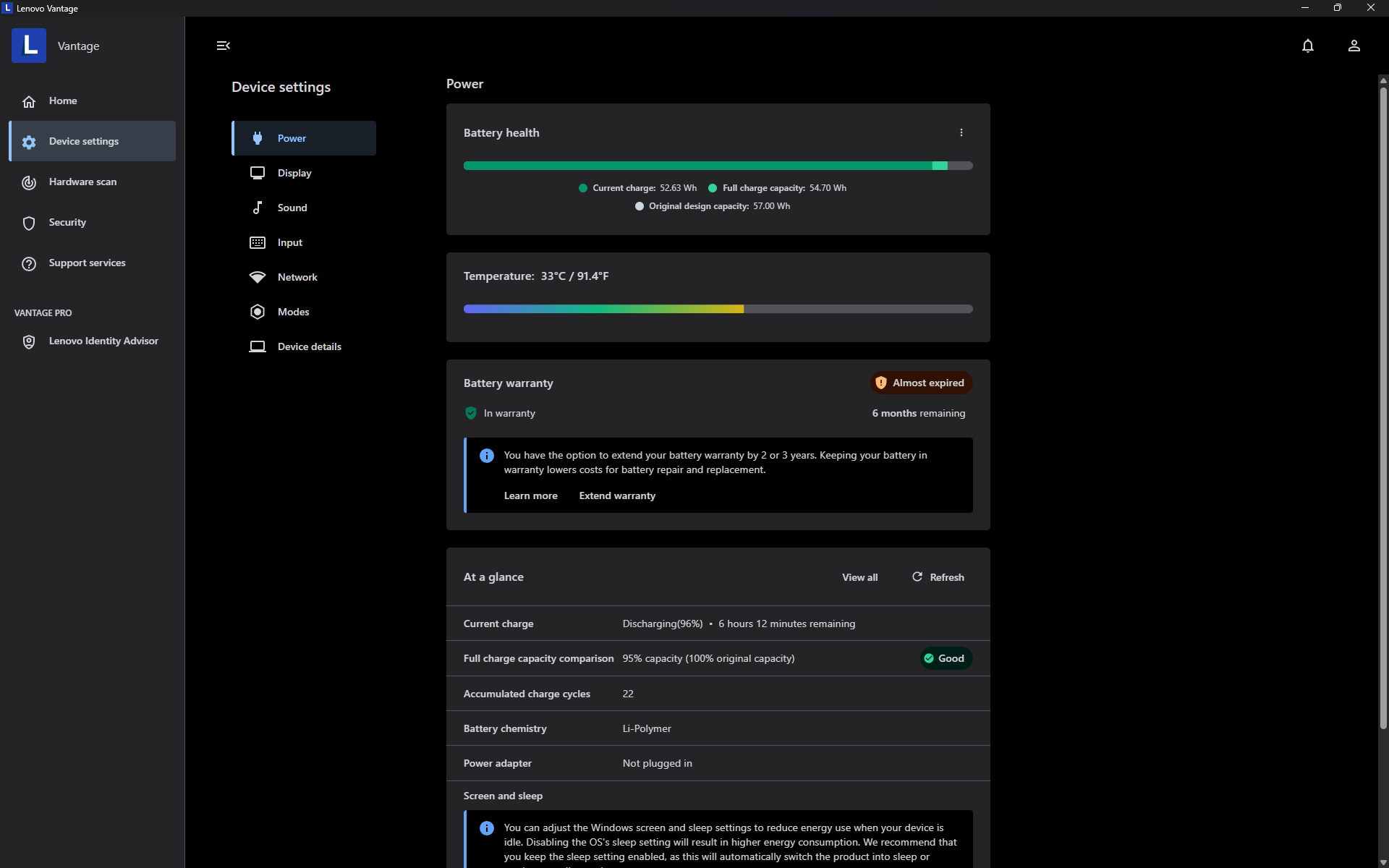Screen dimensions: 1389x868
Task: Select the Power settings tab
Action: coord(304,138)
